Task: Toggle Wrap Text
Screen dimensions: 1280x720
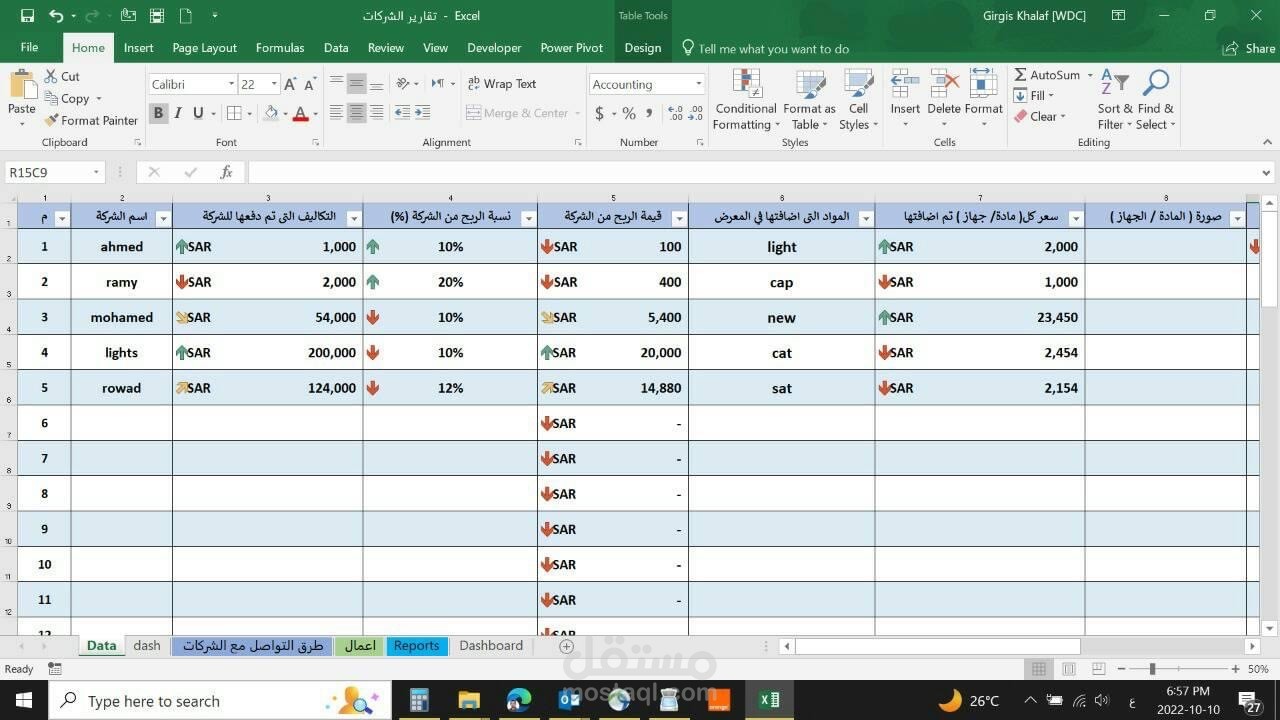Action: [x=502, y=84]
